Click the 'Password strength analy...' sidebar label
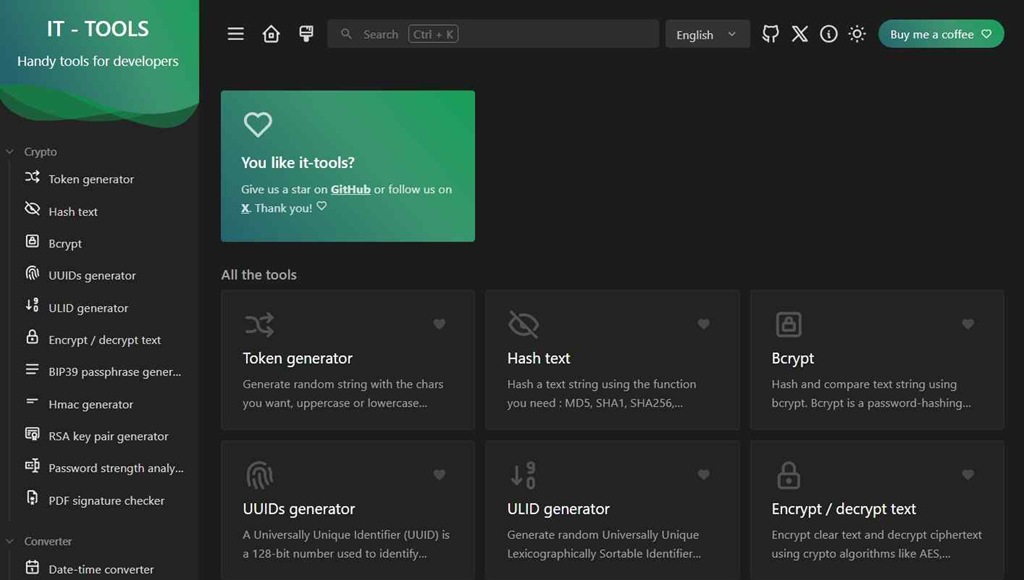Image resolution: width=1024 pixels, height=580 pixels. (x=116, y=468)
